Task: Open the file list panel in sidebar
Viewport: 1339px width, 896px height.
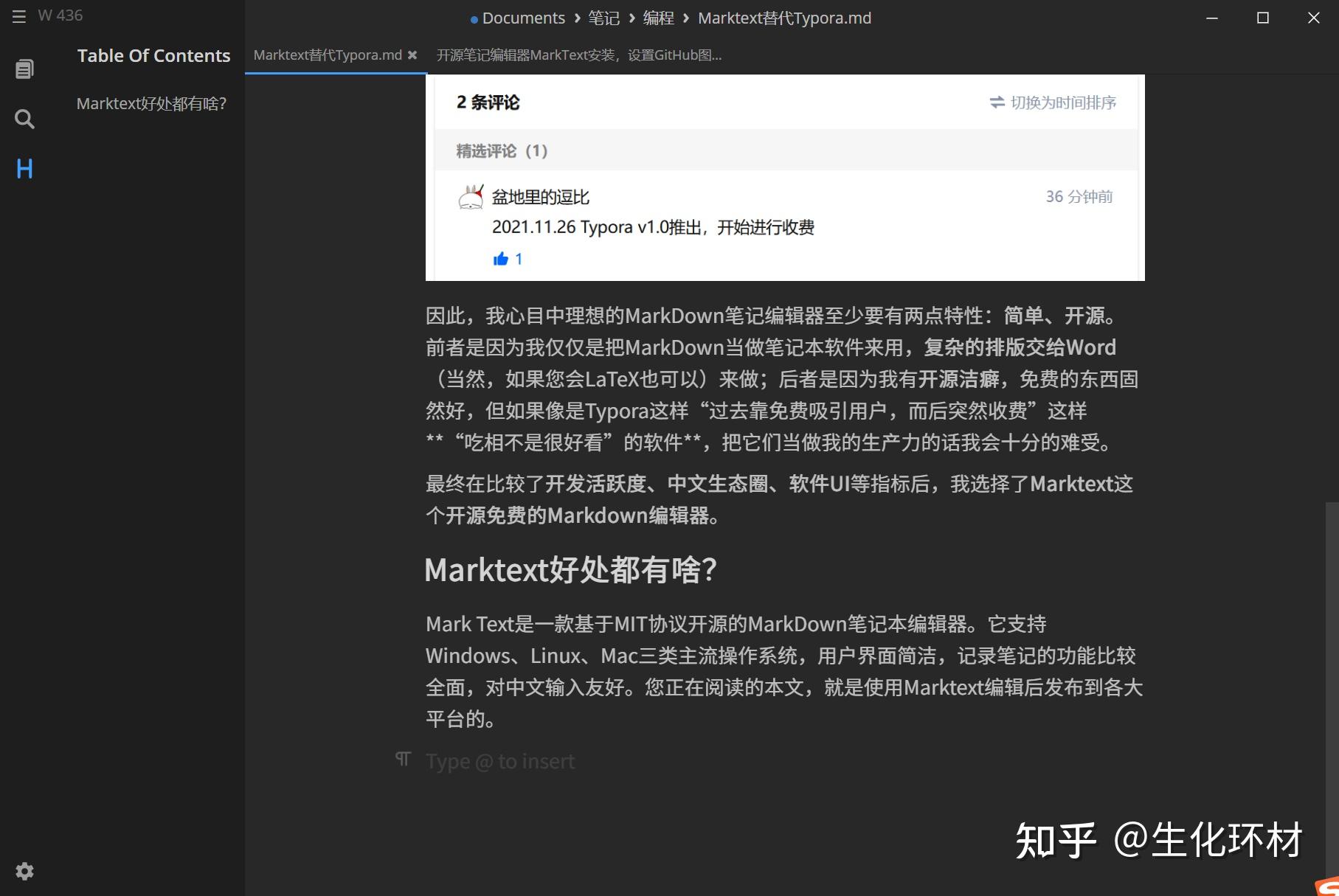Action: (x=24, y=68)
